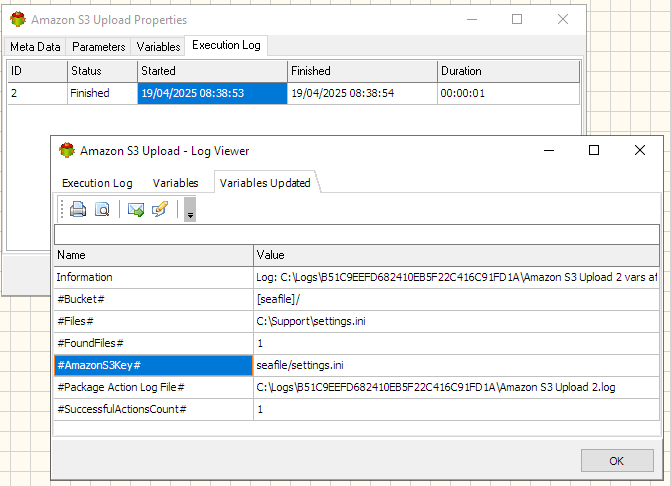Switch to Execution Log tab in Log Viewer
This screenshot has height=486, width=671.
[97, 183]
